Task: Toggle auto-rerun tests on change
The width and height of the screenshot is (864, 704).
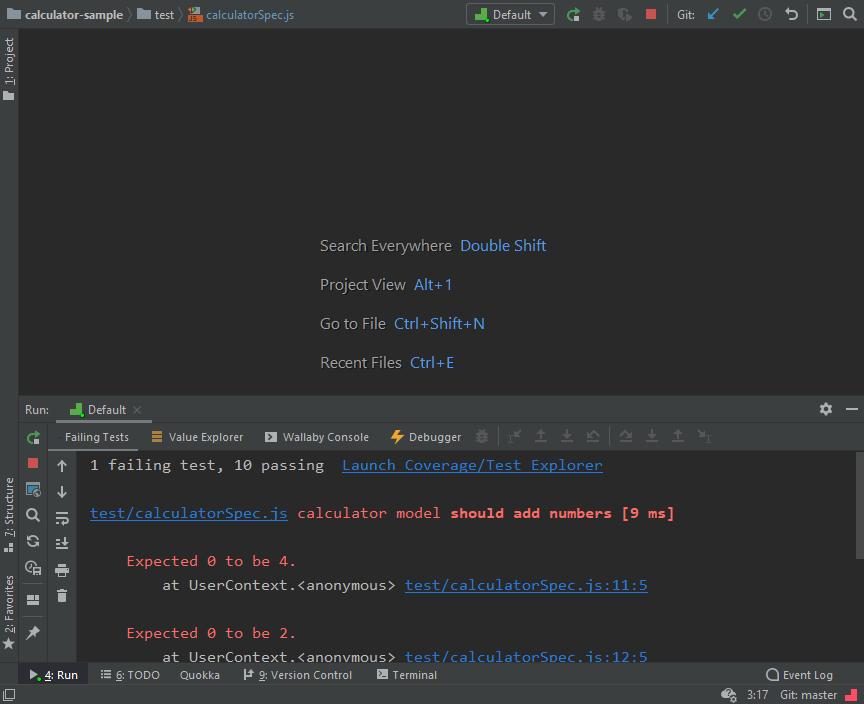Action: 32,541
